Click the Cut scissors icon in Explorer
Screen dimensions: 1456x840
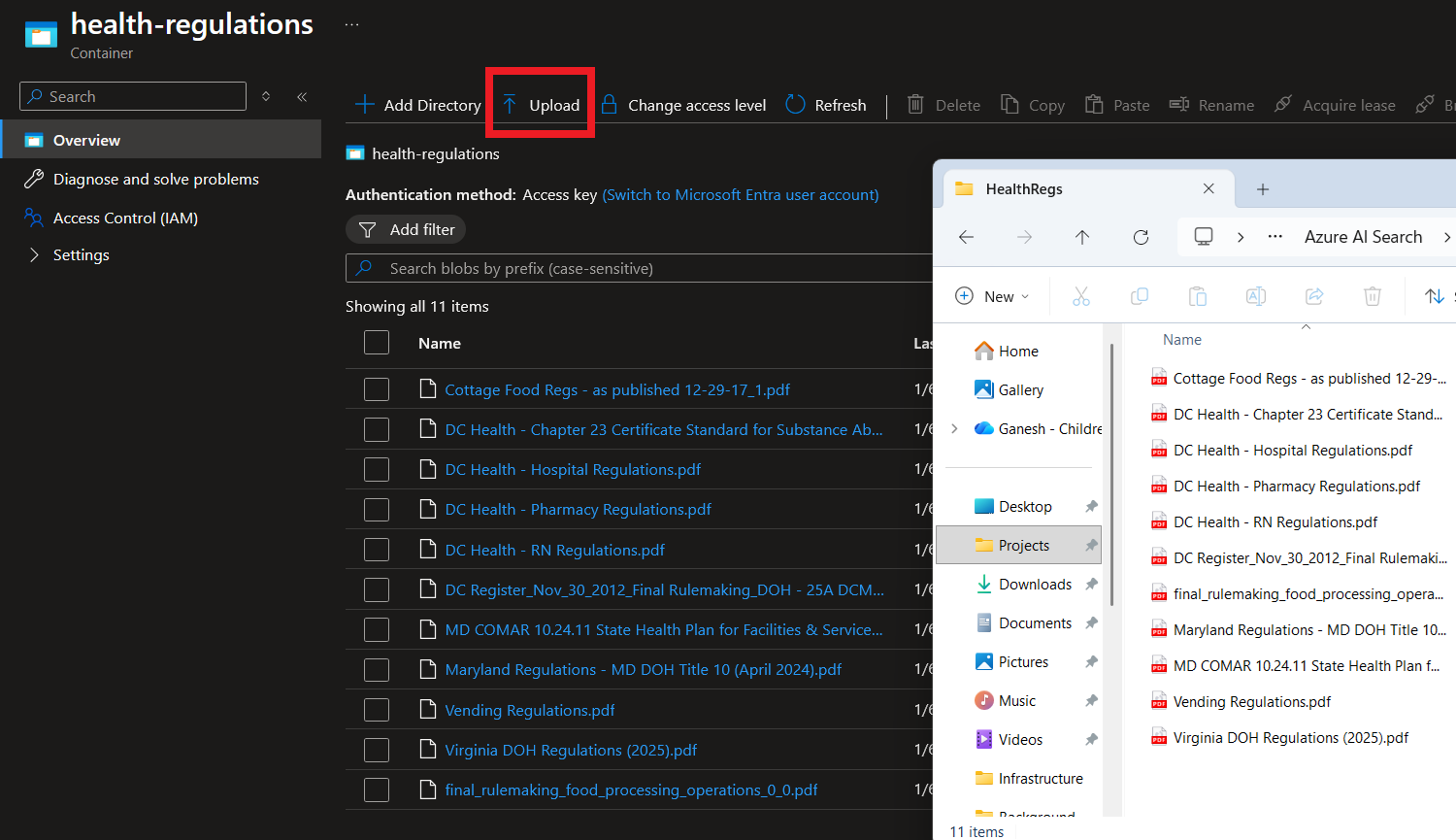pos(1081,296)
